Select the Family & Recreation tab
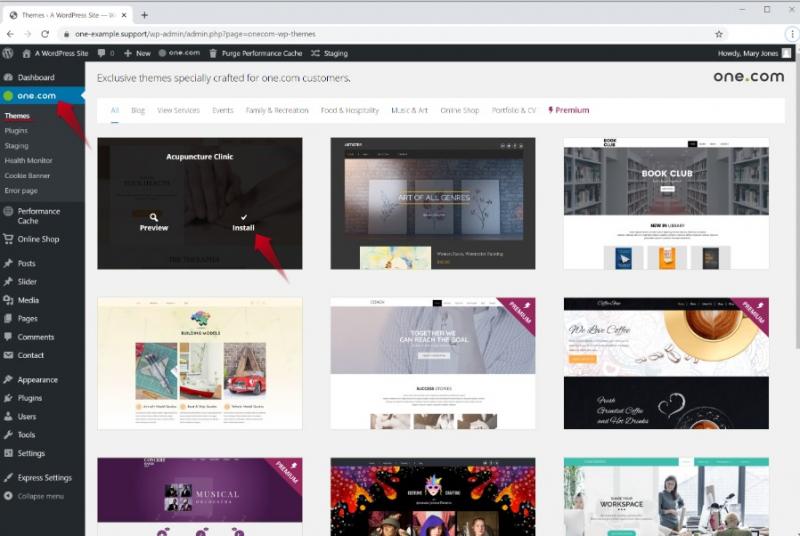The height and width of the screenshot is (536, 800). (277, 110)
